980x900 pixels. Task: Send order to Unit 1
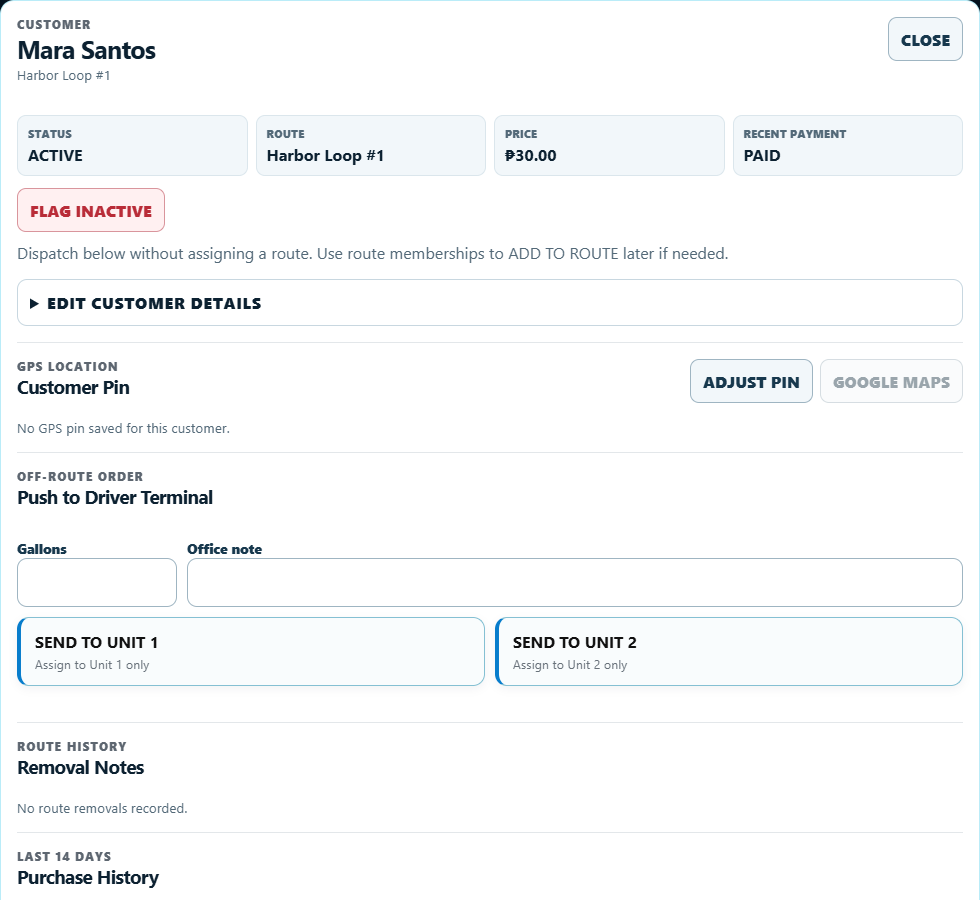pos(251,651)
